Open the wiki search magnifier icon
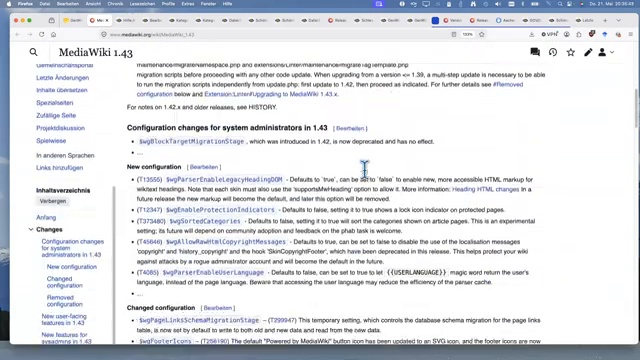The height and width of the screenshot is (360, 640). (x=33, y=52)
